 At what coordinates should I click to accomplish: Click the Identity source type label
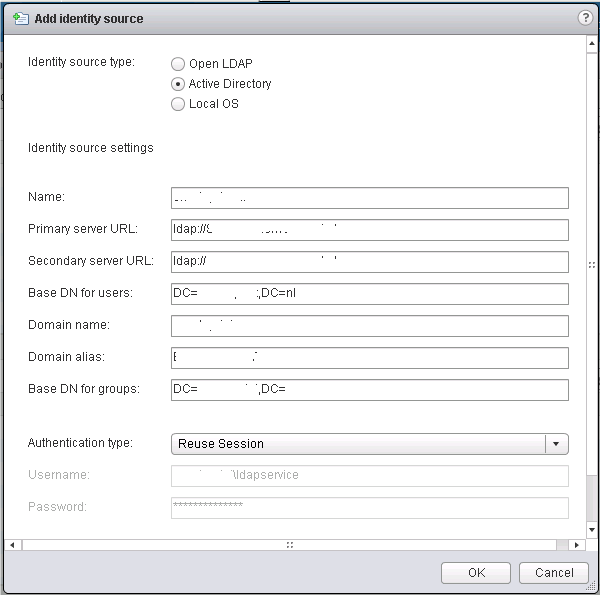click(x=82, y=62)
